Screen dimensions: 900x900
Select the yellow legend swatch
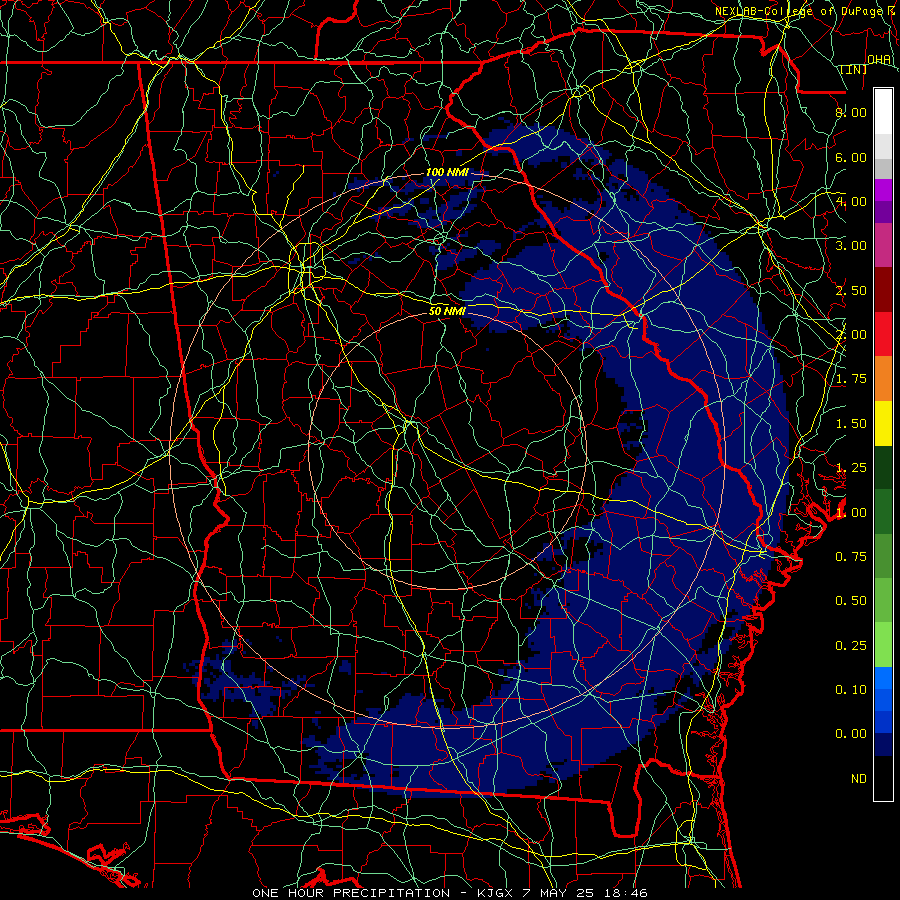883,423
